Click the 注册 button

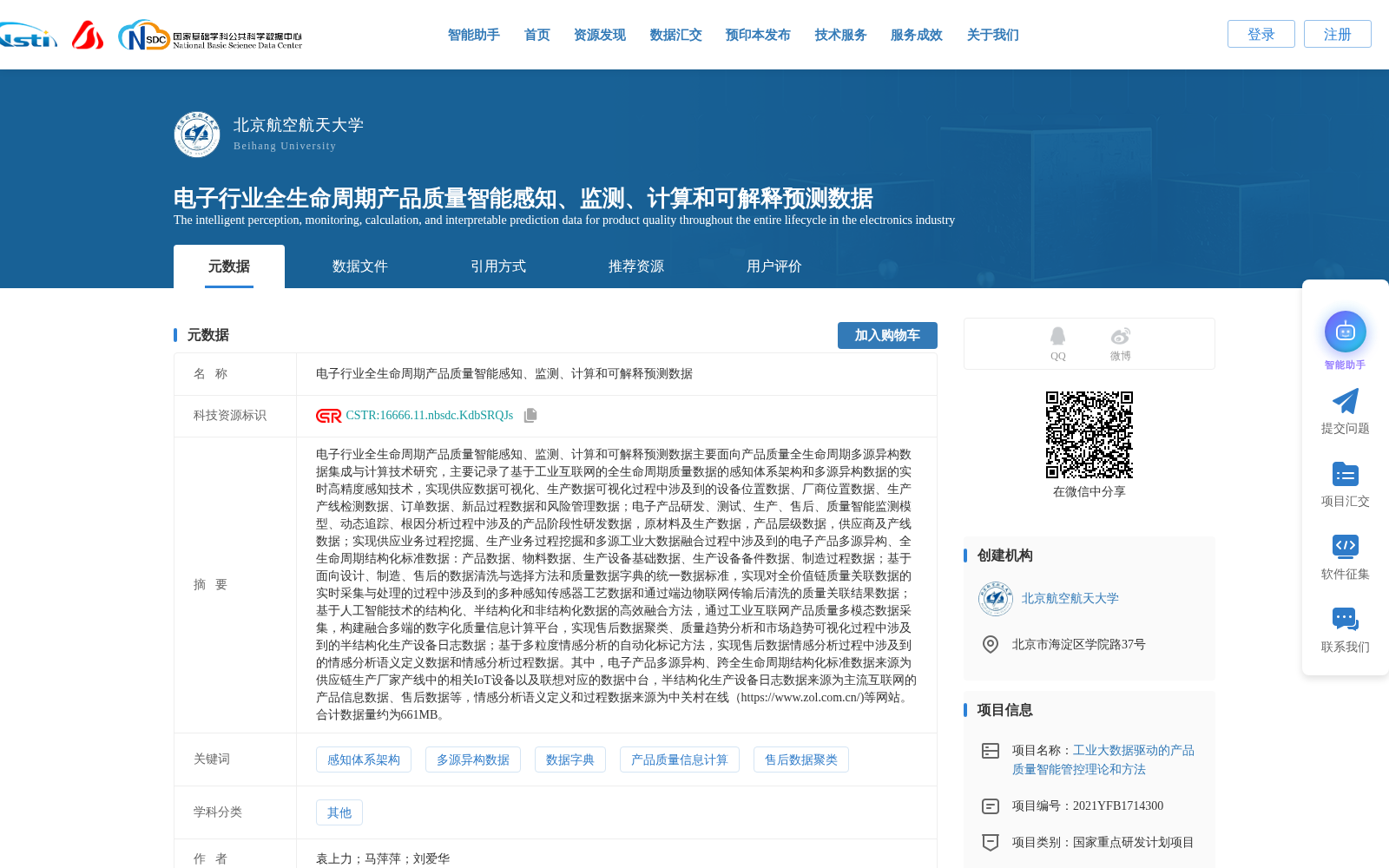(1338, 34)
